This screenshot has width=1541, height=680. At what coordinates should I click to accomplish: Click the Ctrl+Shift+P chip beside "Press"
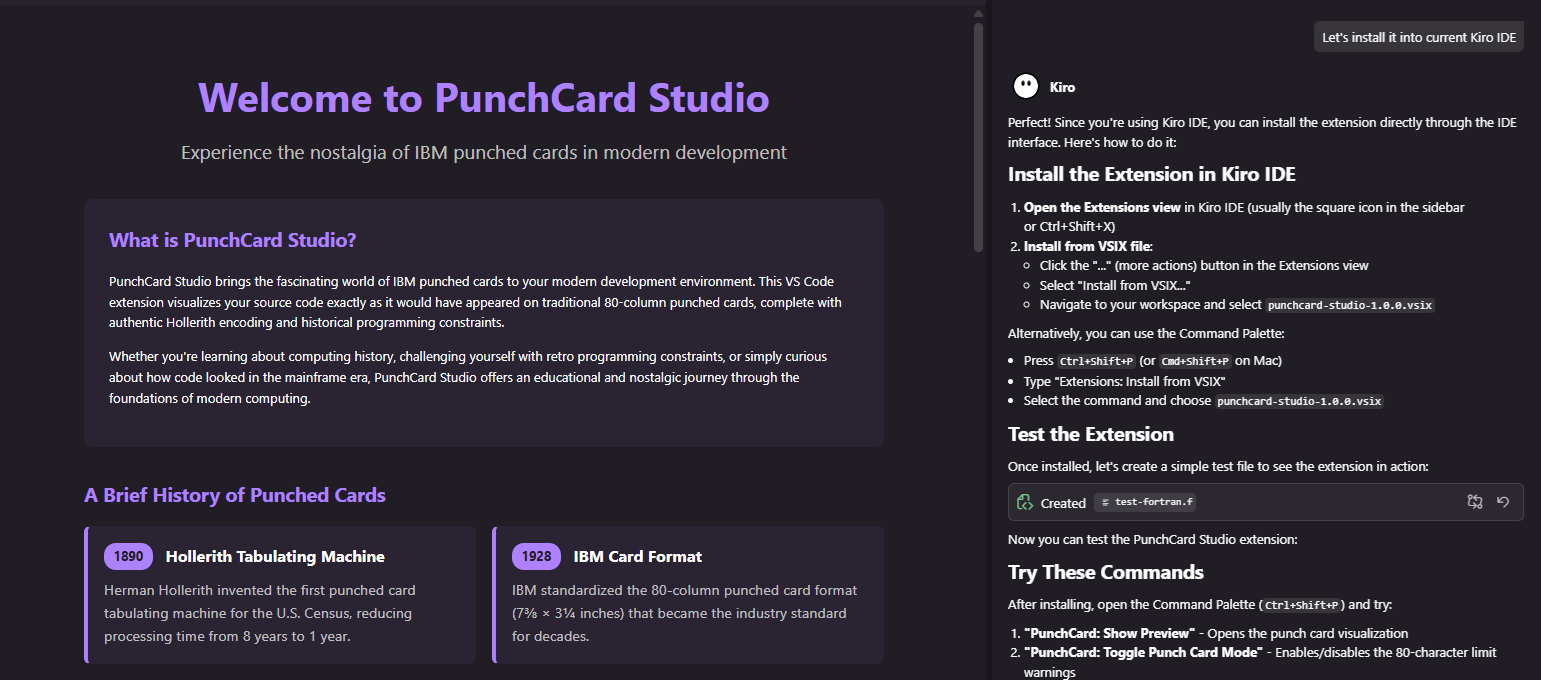tap(1096, 361)
